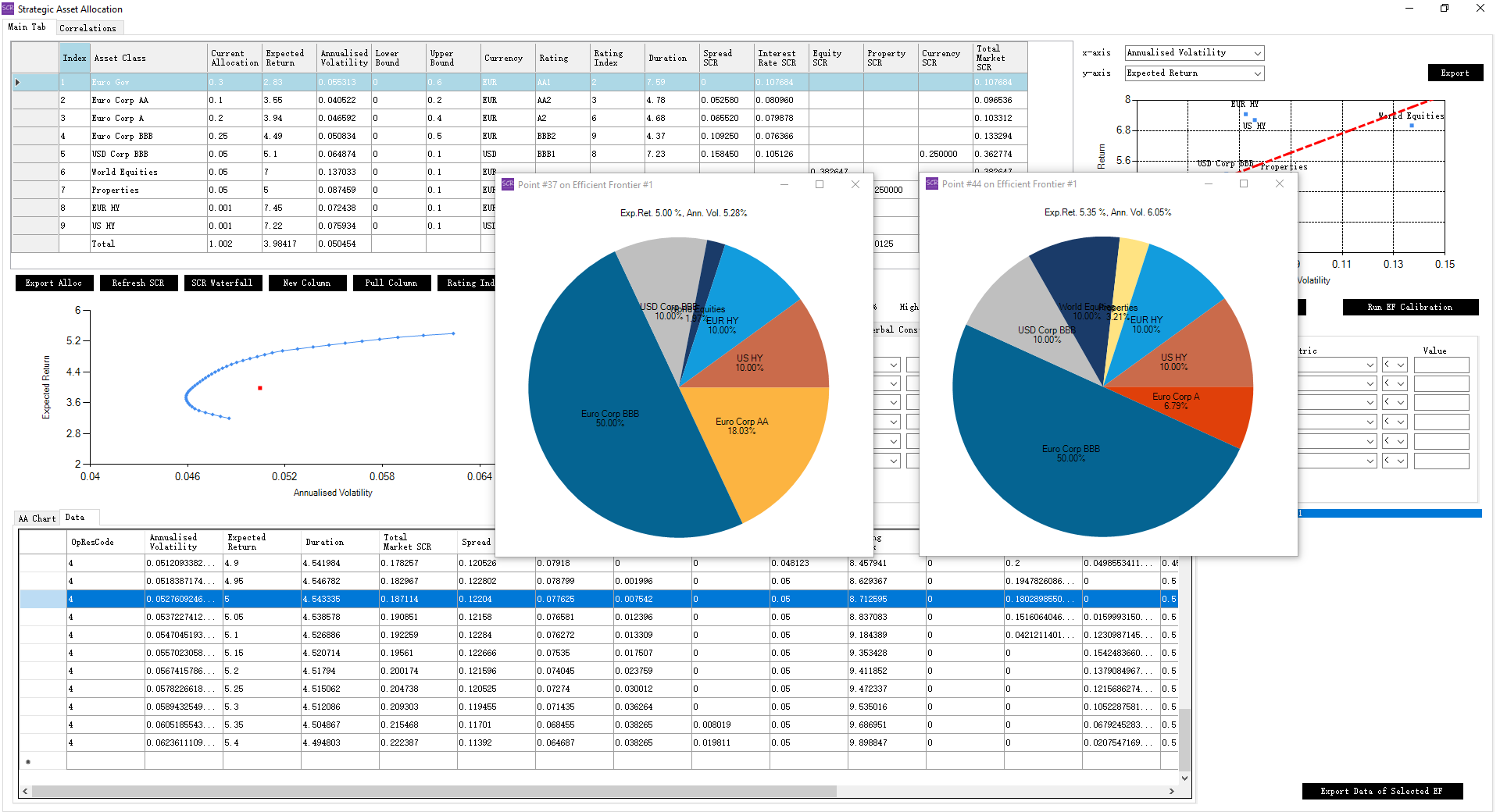Viewport: 1500px width, 812px height.
Task: Click the data grid's right scroll arrow
Action: coord(1171,791)
